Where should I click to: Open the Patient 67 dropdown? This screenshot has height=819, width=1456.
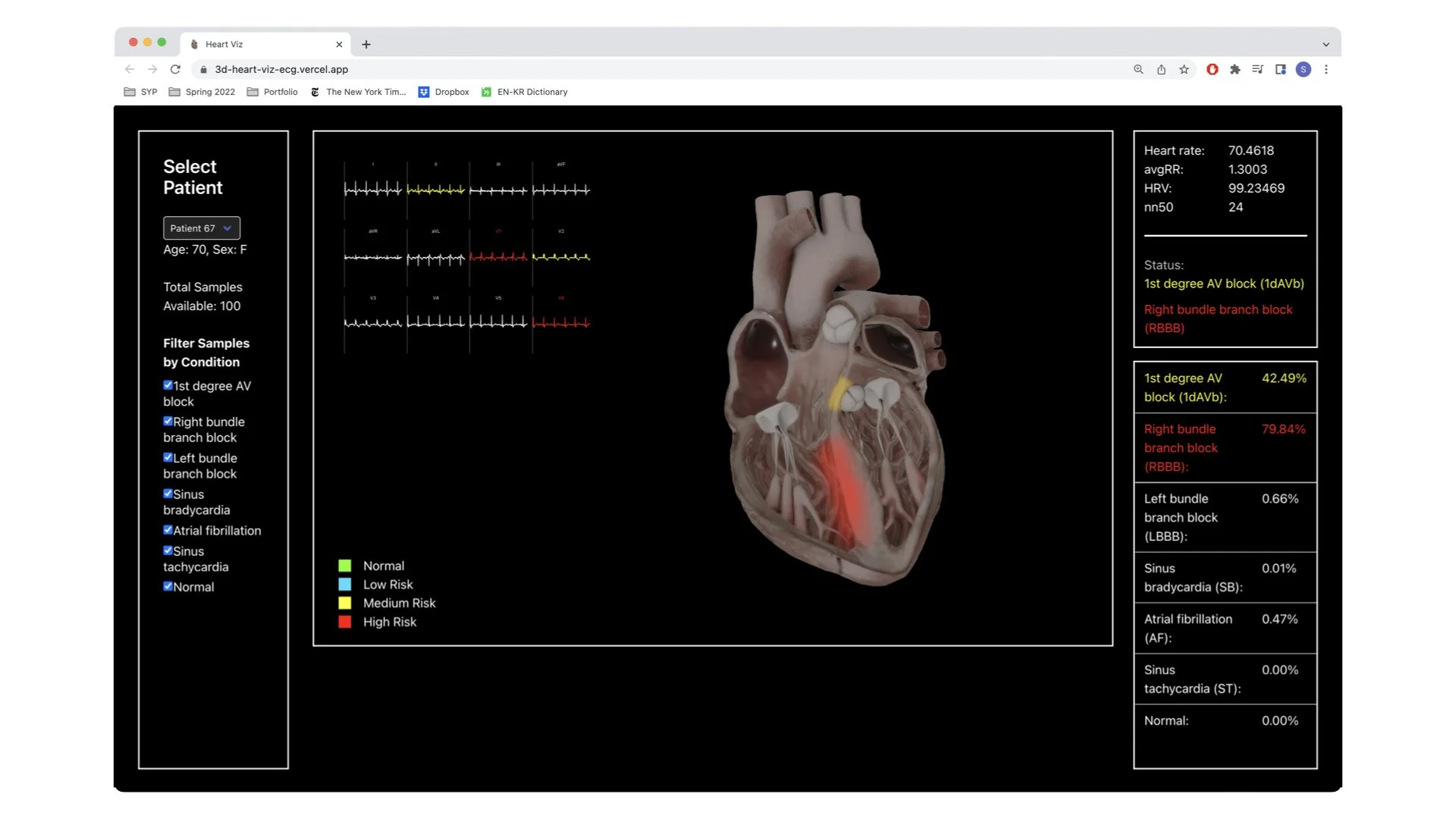[201, 228]
